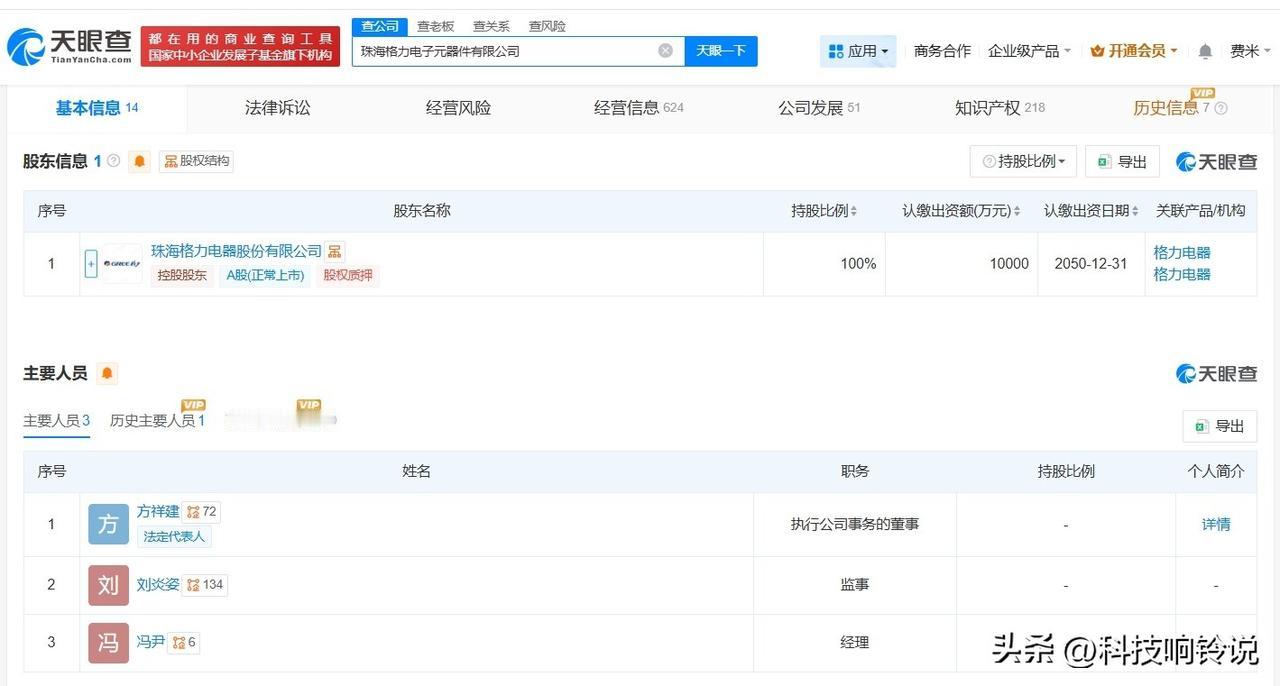
Task: Open 方祥建 profile link
Action: [158, 512]
